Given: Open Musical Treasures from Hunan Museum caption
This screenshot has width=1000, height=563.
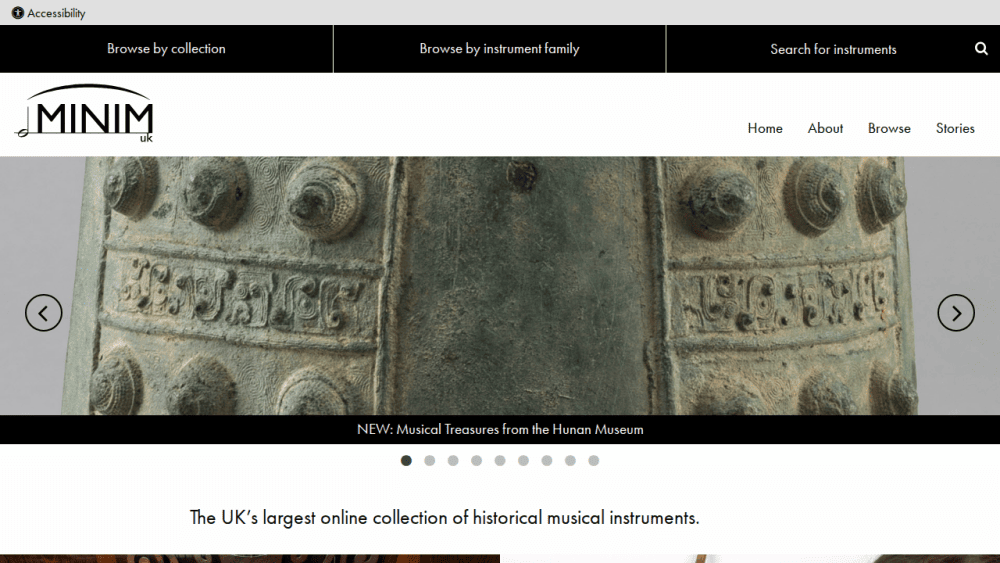Looking at the screenshot, I should tap(500, 429).
